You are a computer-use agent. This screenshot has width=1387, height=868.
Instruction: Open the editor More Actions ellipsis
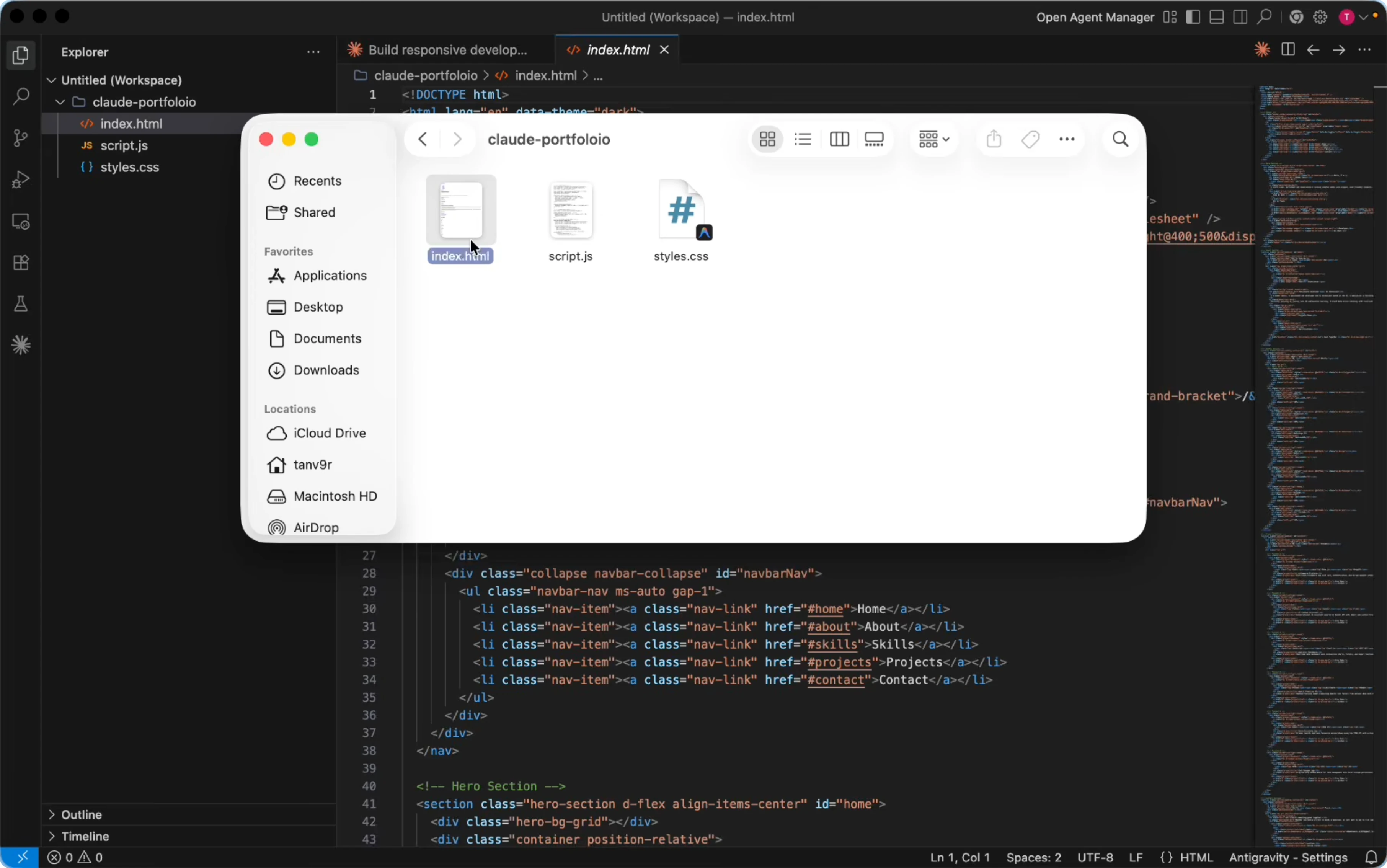[1365, 50]
